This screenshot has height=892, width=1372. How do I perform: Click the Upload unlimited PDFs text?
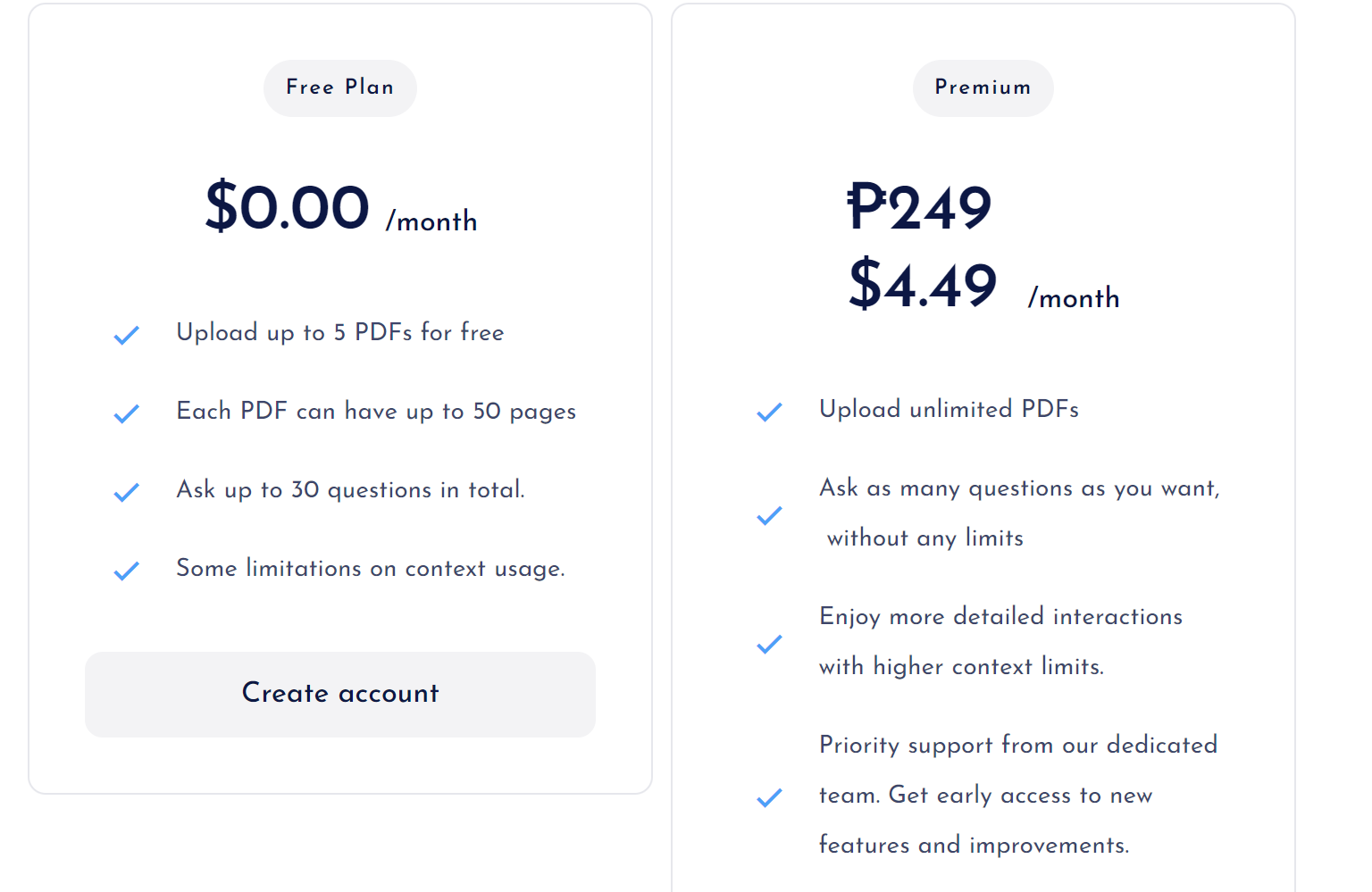949,409
